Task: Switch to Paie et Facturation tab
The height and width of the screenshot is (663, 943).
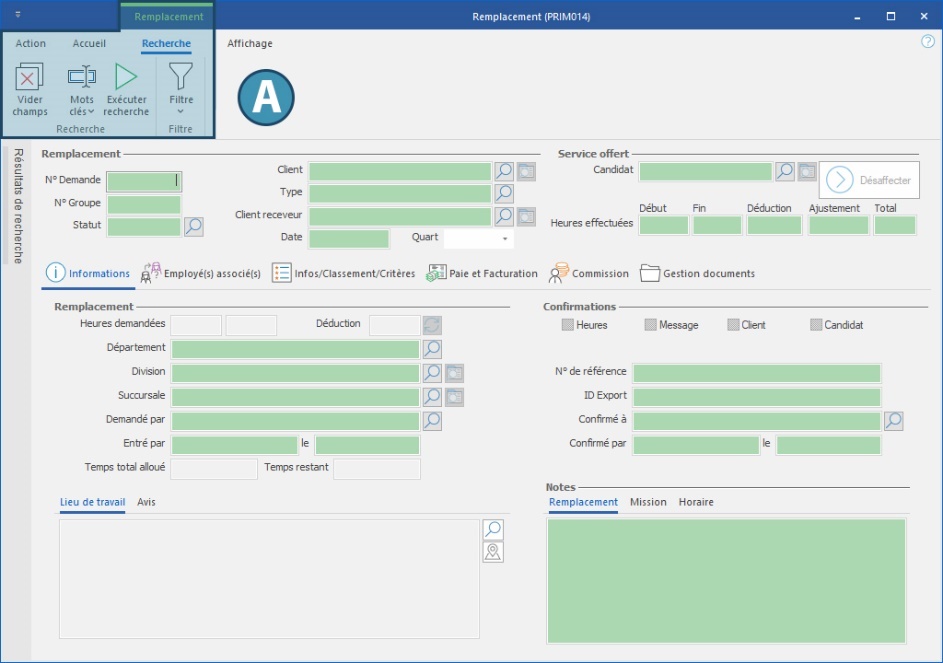Action: click(x=483, y=273)
